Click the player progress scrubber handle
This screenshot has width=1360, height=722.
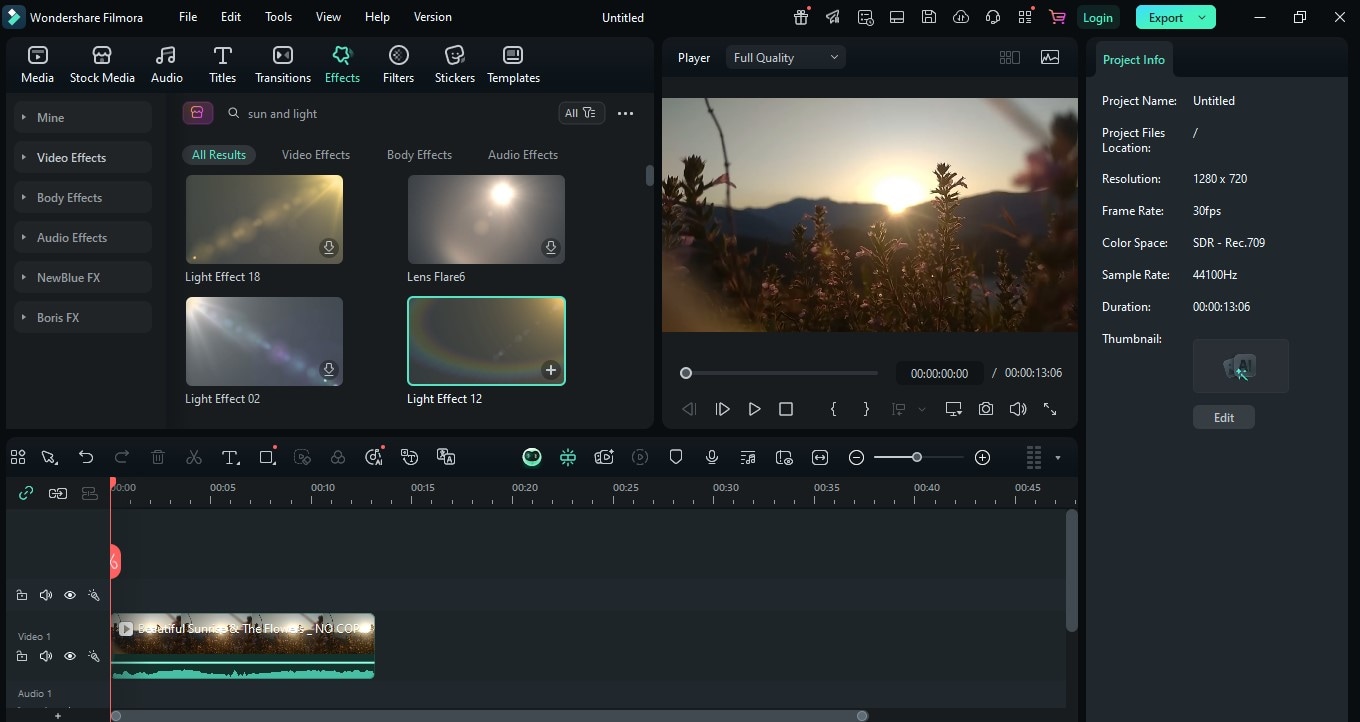(686, 373)
